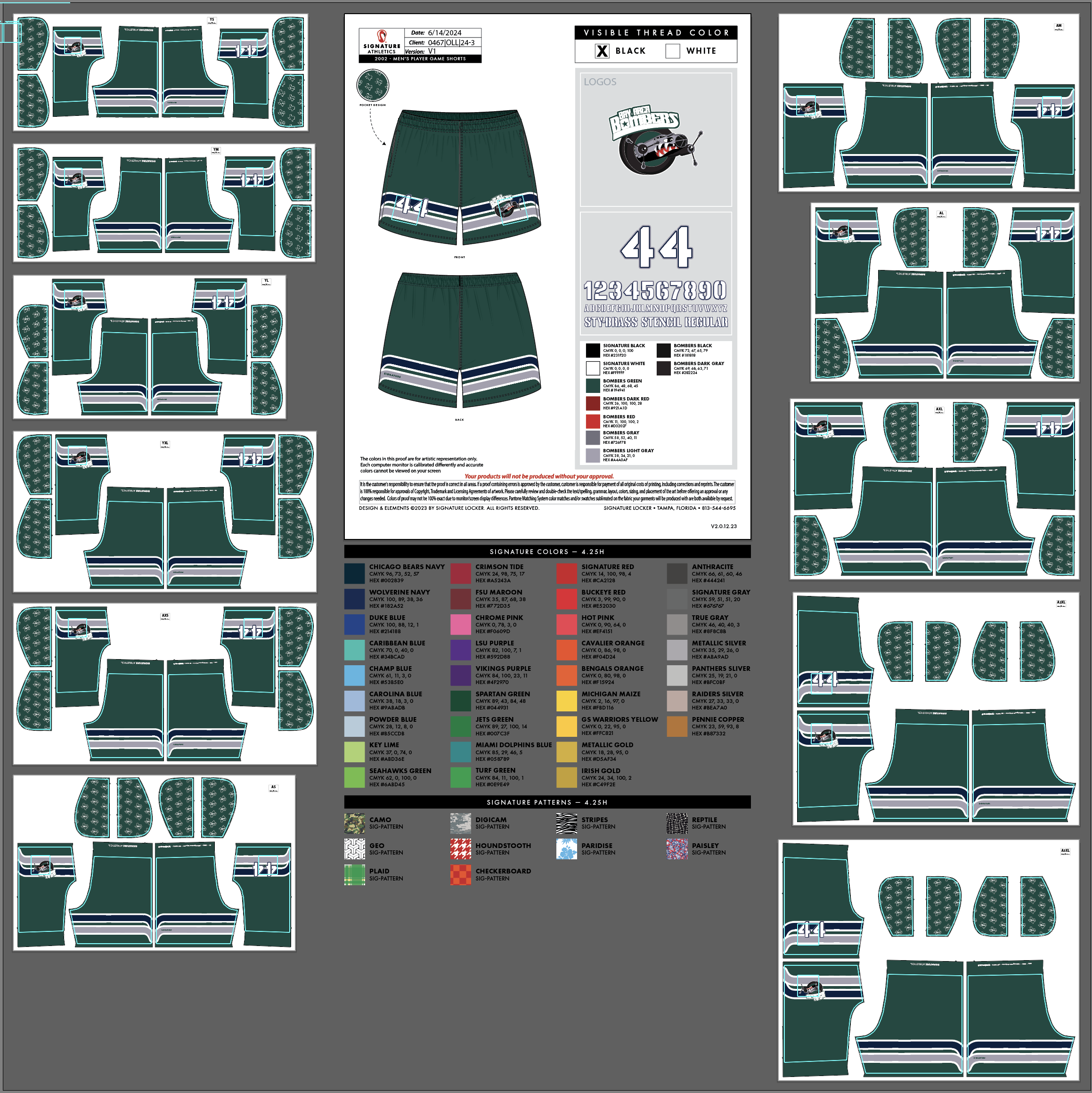The image size is (1092, 1093).
Task: Select the Hot Pink color swatch
Action: (566, 625)
